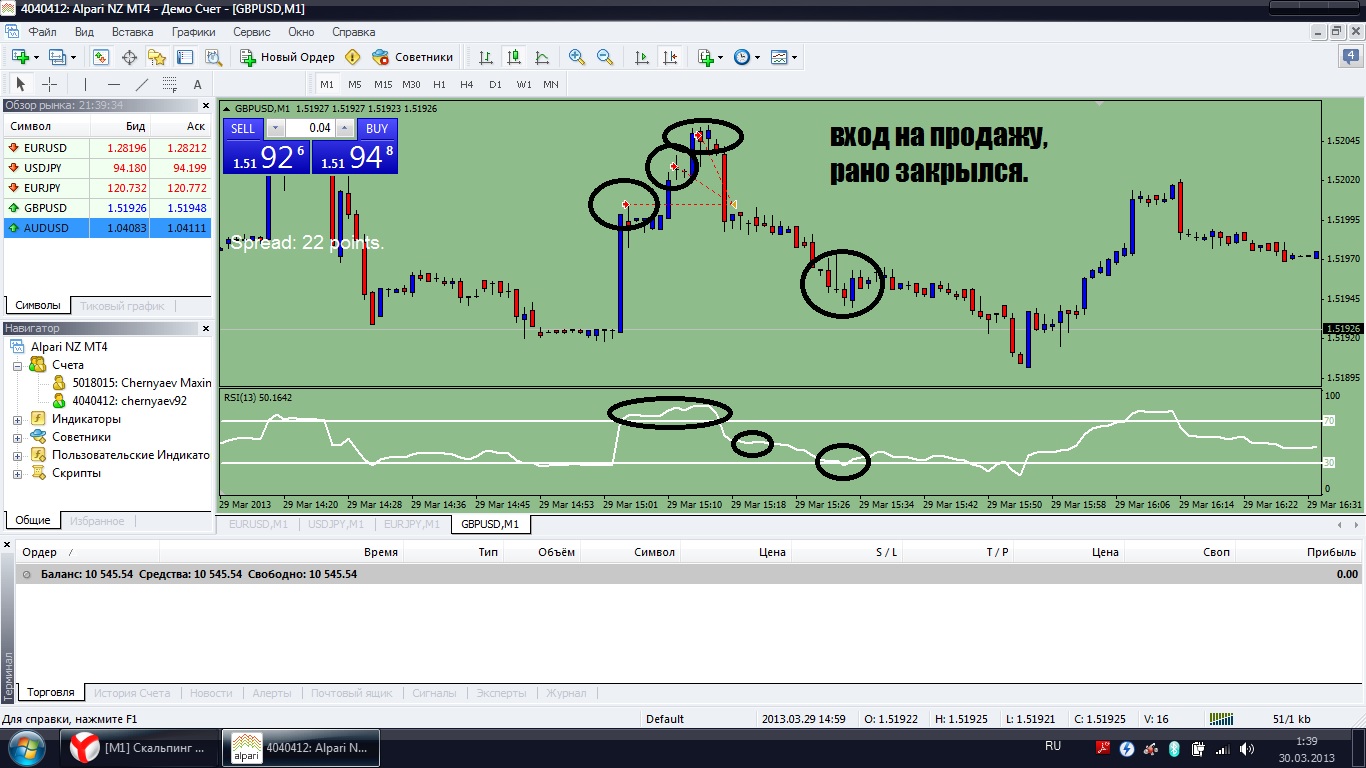
Task: Toggle chart shift icon
Action: (670, 57)
